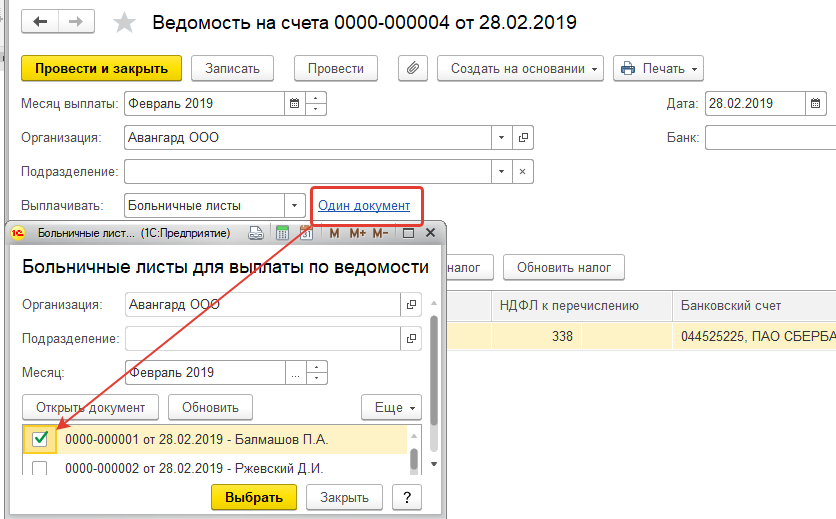
Task: Click Месяц выплаты field Февраль 2019
Action: pos(204,103)
